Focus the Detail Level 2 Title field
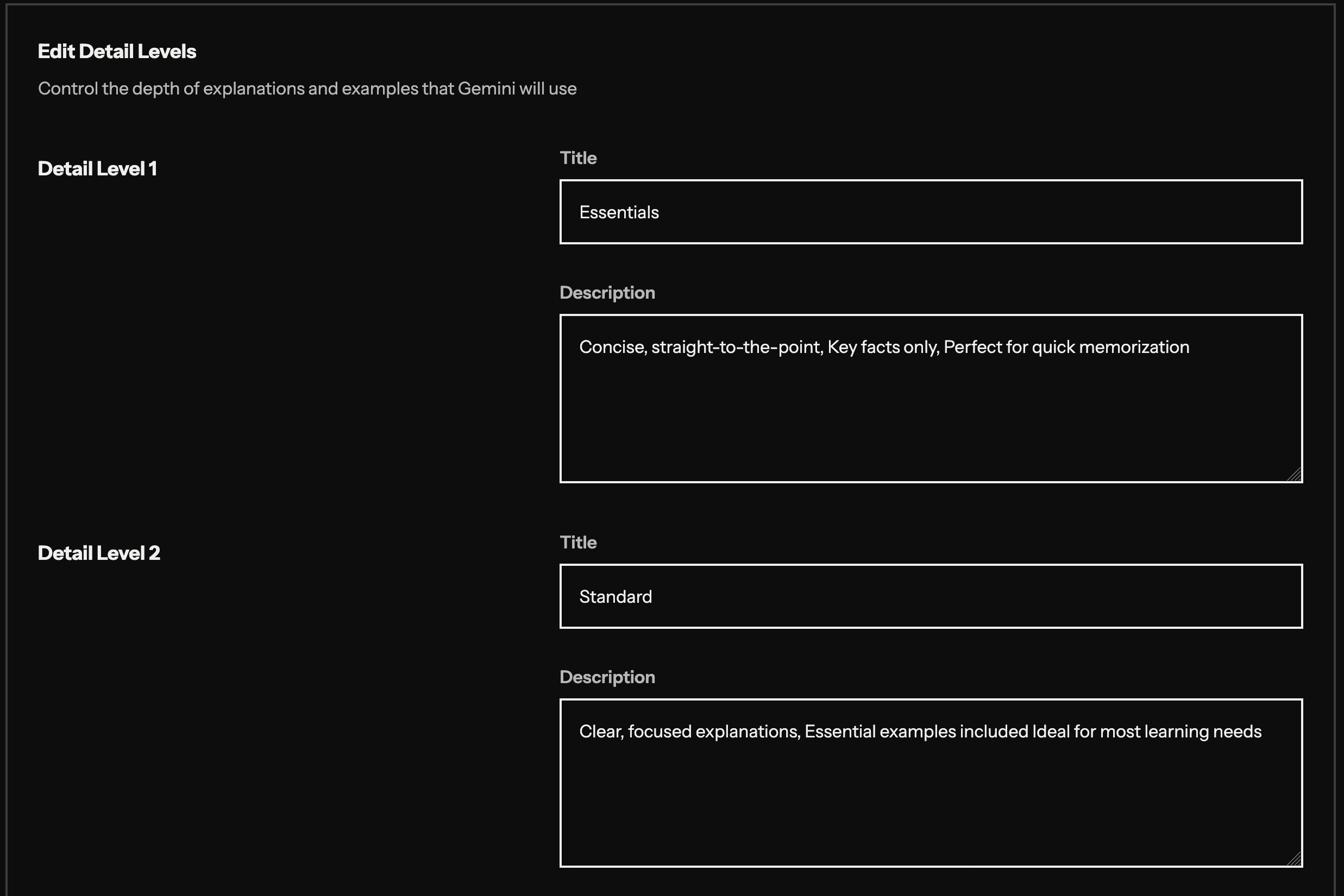Screen dimensions: 1344x896 (930, 596)
